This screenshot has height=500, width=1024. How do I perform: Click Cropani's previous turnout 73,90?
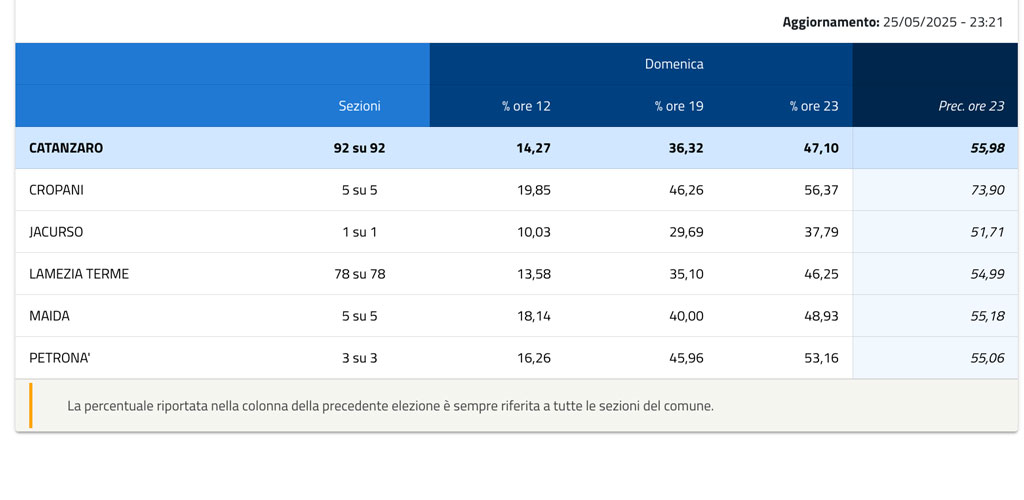[x=987, y=190]
